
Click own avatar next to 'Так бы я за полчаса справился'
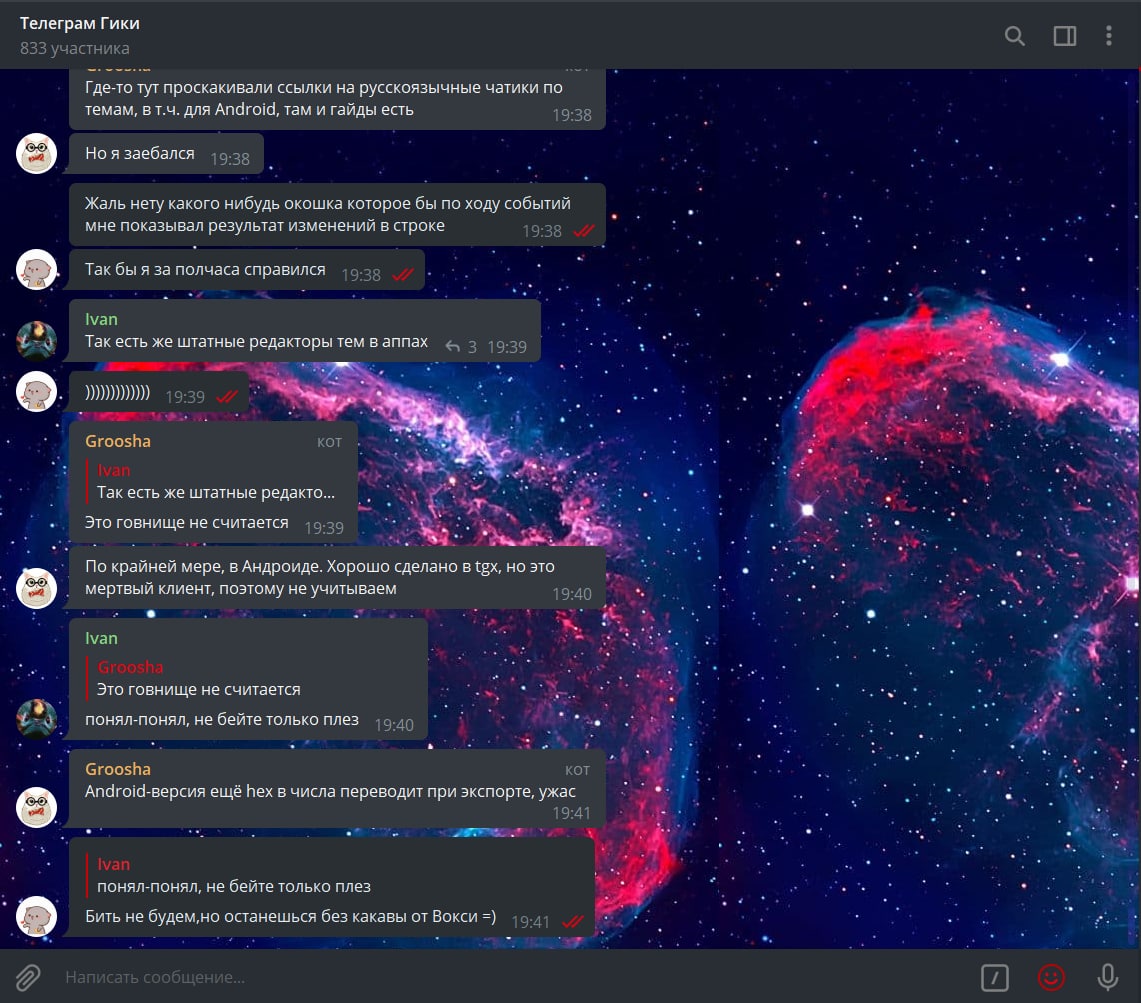pos(36,269)
